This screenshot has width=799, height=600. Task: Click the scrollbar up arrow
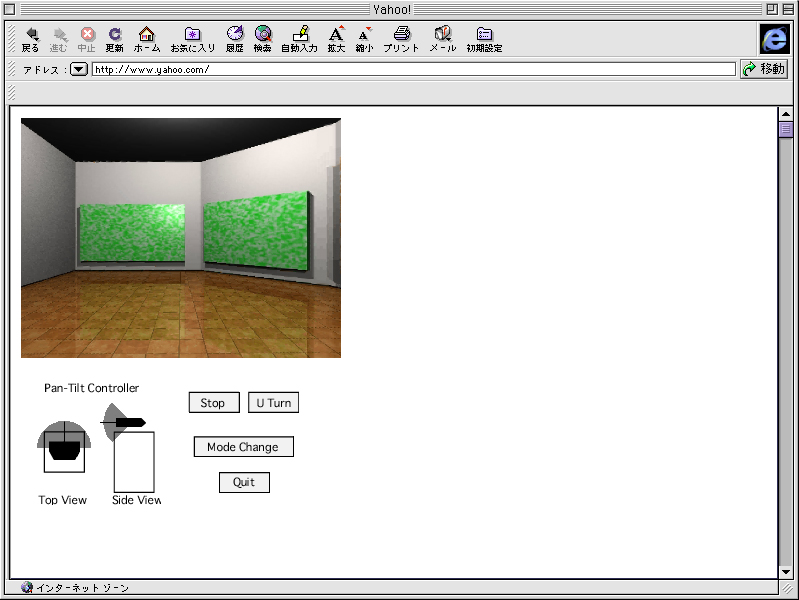786,114
